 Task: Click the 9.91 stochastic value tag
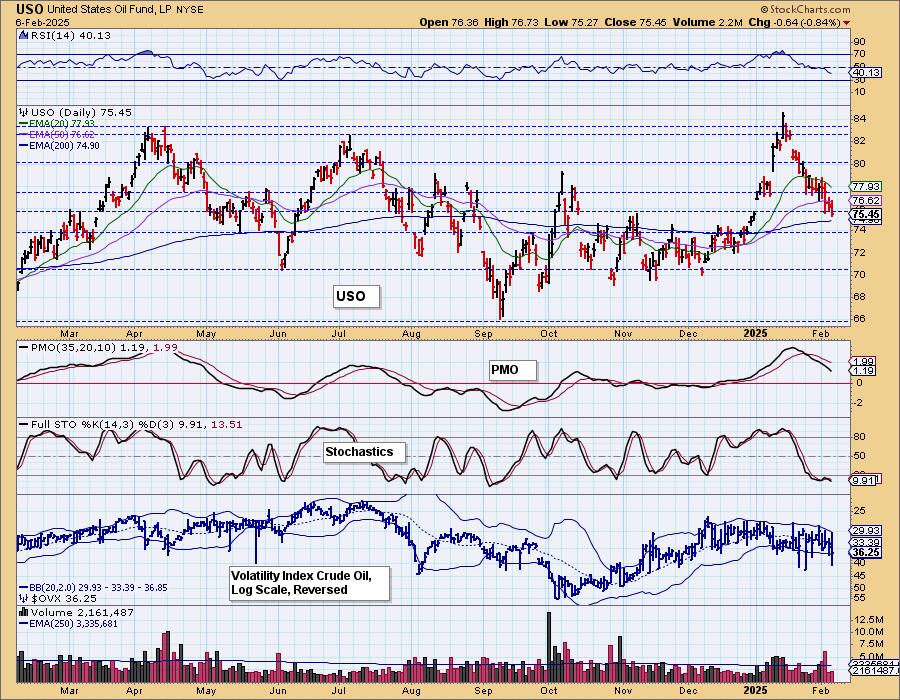click(863, 480)
